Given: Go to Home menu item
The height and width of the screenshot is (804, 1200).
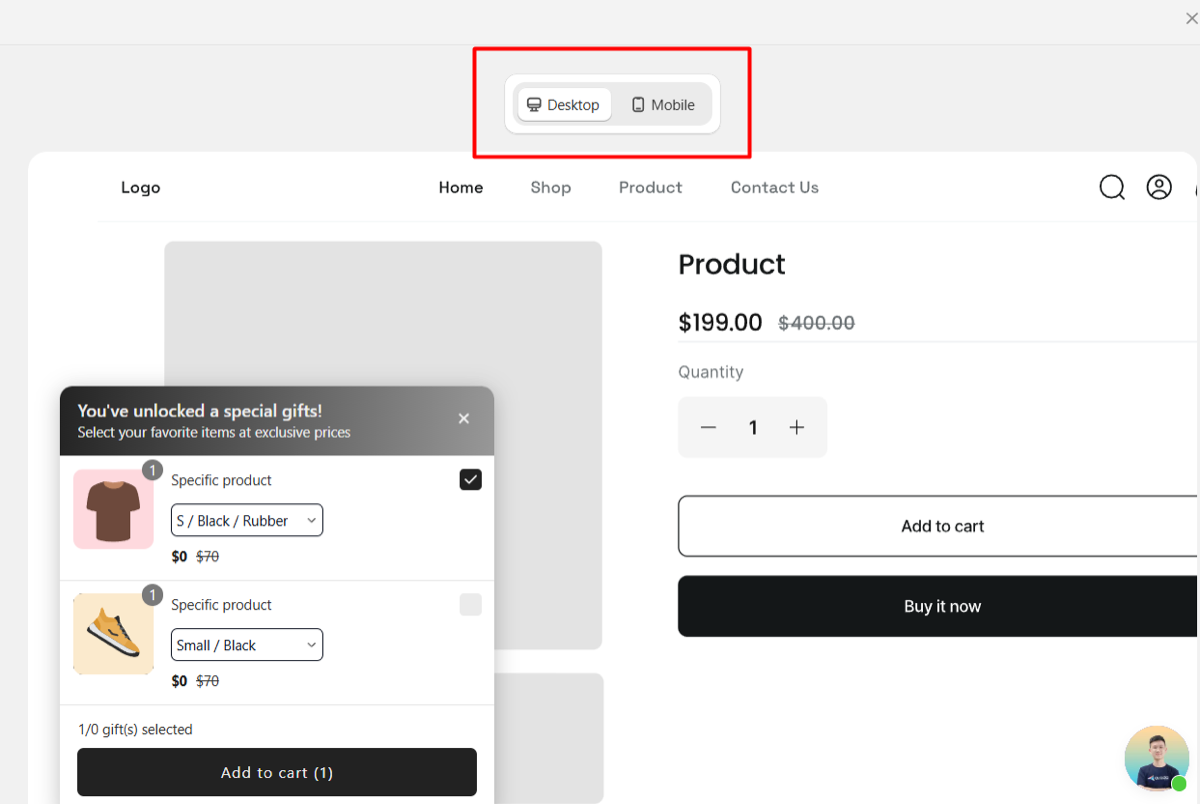Looking at the screenshot, I should pyautogui.click(x=461, y=188).
